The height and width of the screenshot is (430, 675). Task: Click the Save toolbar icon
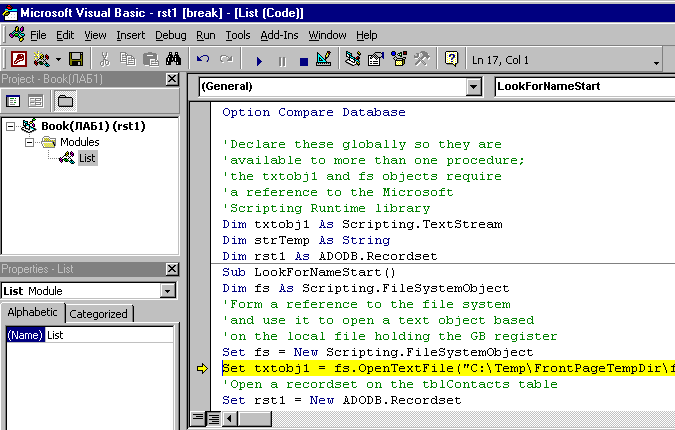pos(76,60)
